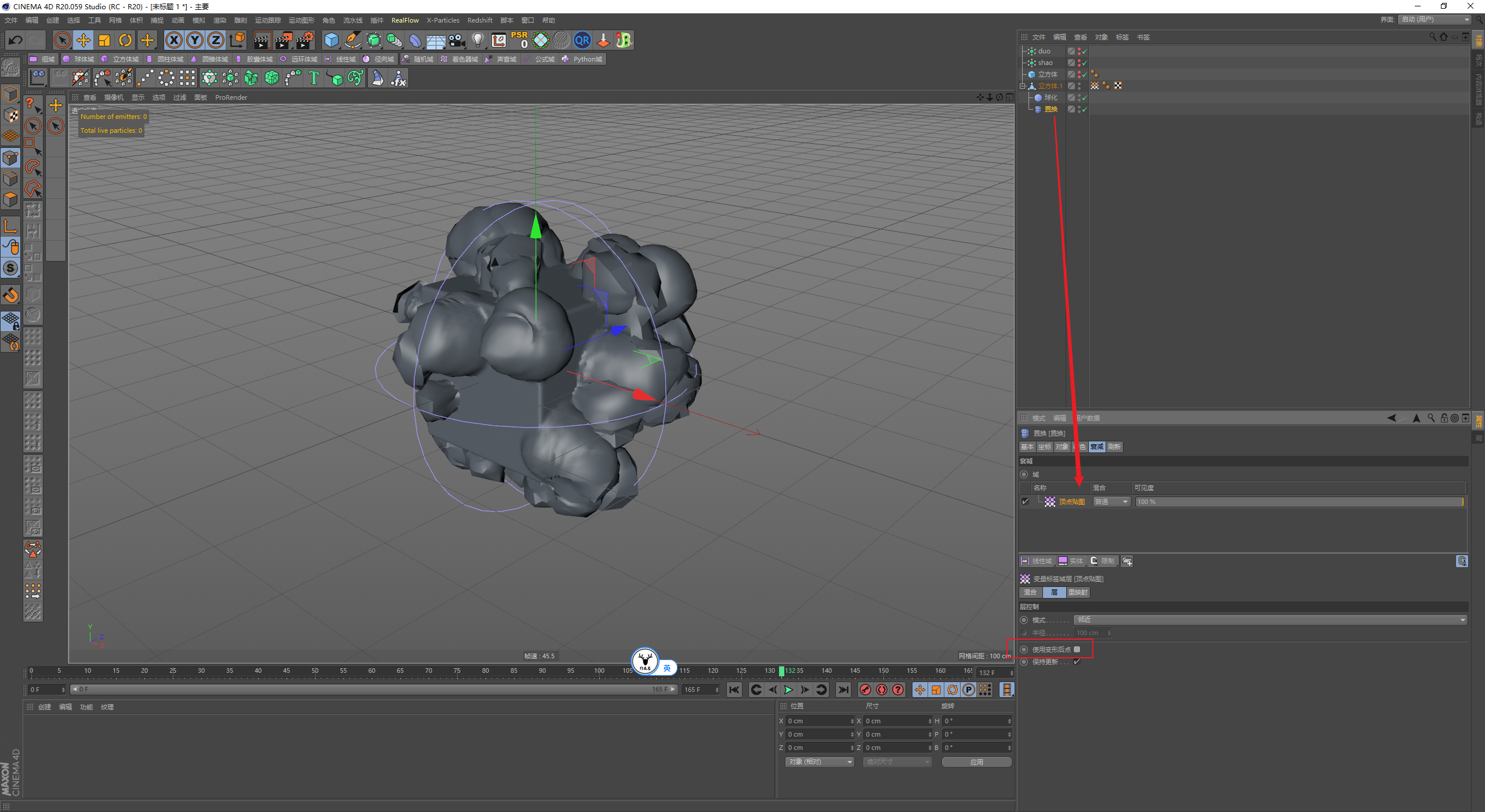Open the 实体 field layer dropdown button

pos(1071,561)
